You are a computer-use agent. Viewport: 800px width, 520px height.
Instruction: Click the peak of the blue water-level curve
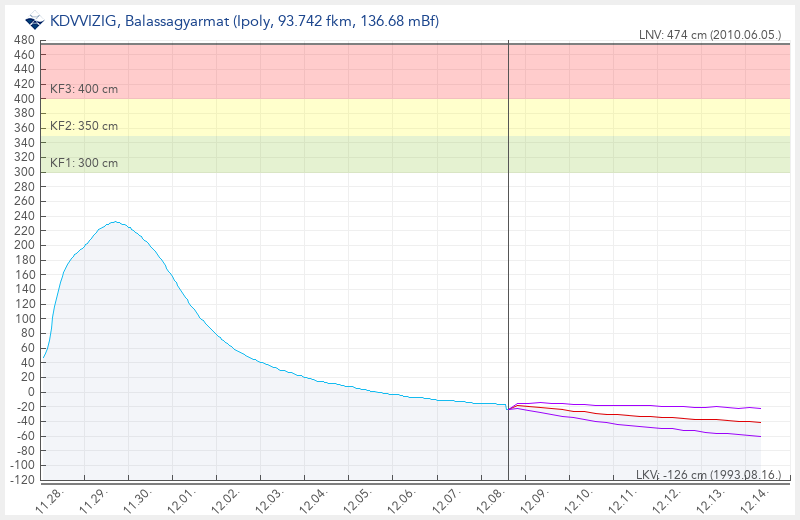click(115, 222)
